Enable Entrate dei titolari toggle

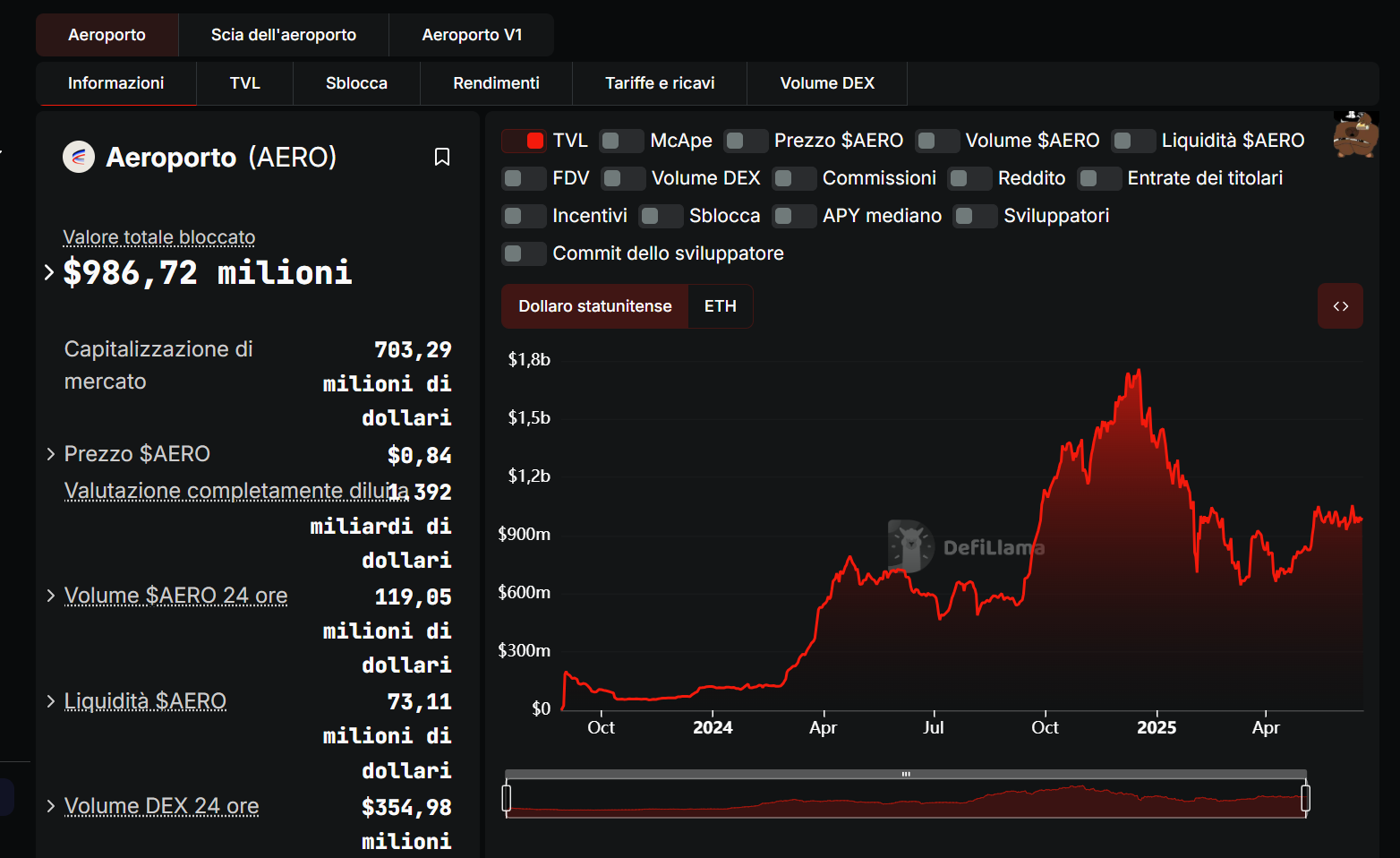pyautogui.click(x=1099, y=178)
